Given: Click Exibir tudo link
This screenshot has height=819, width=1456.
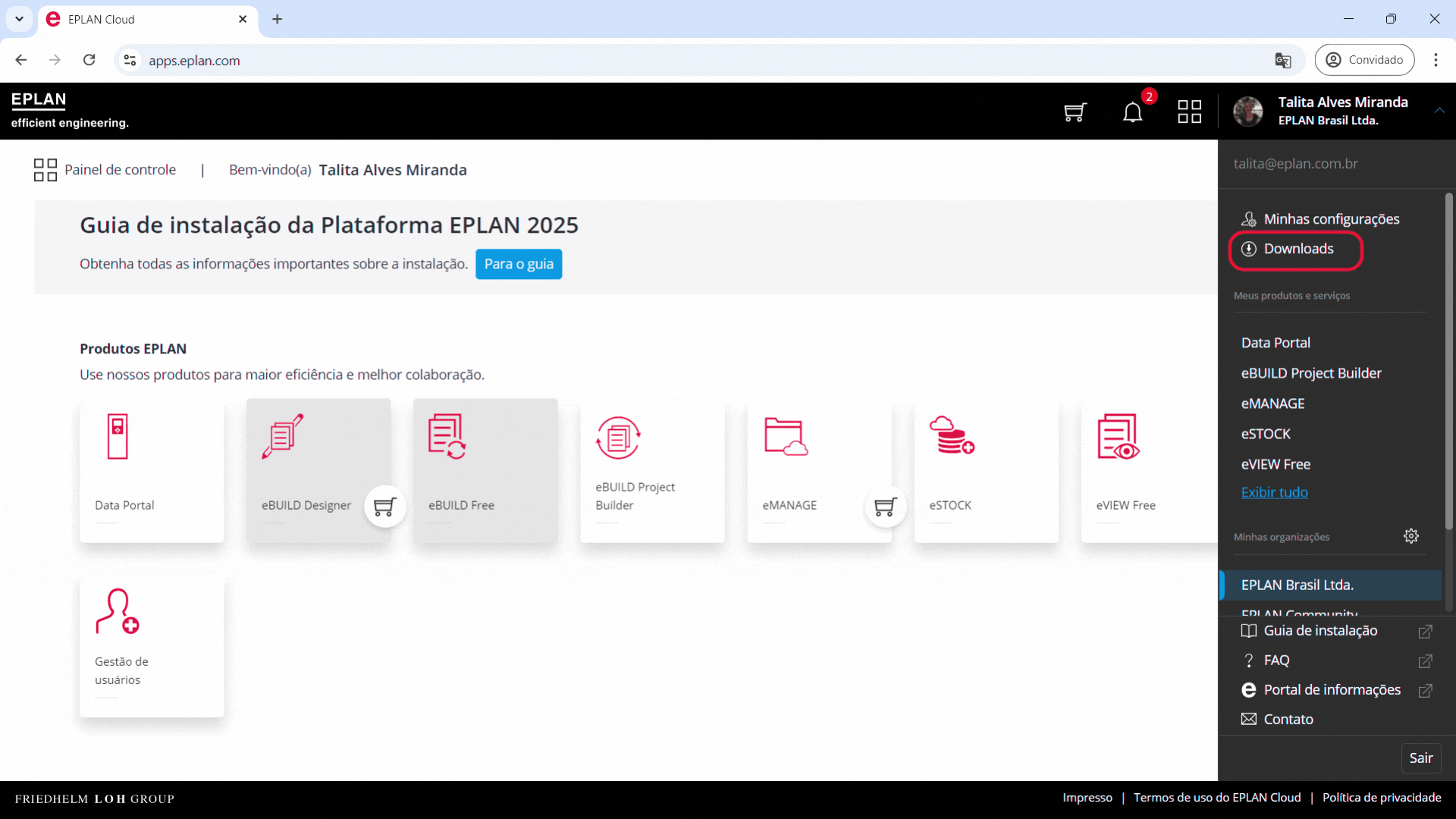Looking at the screenshot, I should 1274,492.
